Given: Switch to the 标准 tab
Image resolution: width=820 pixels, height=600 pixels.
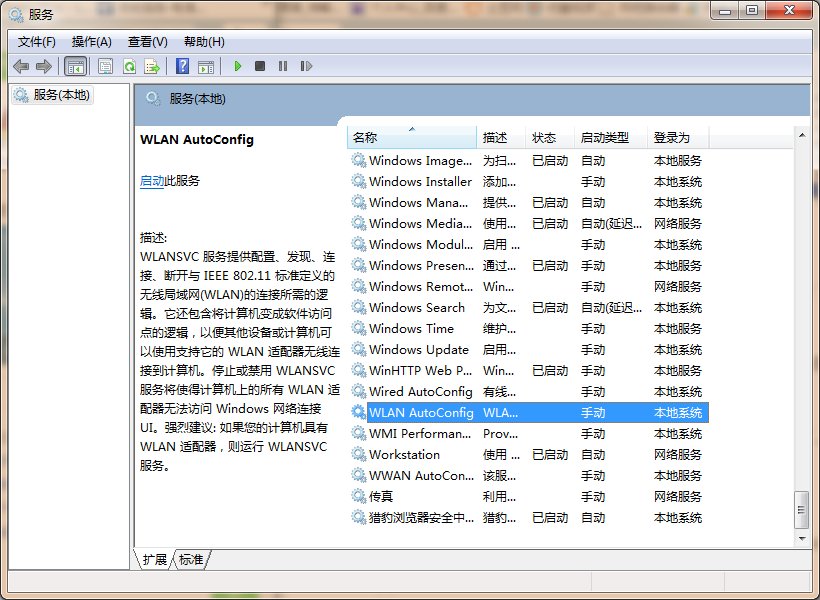Looking at the screenshot, I should click(190, 561).
